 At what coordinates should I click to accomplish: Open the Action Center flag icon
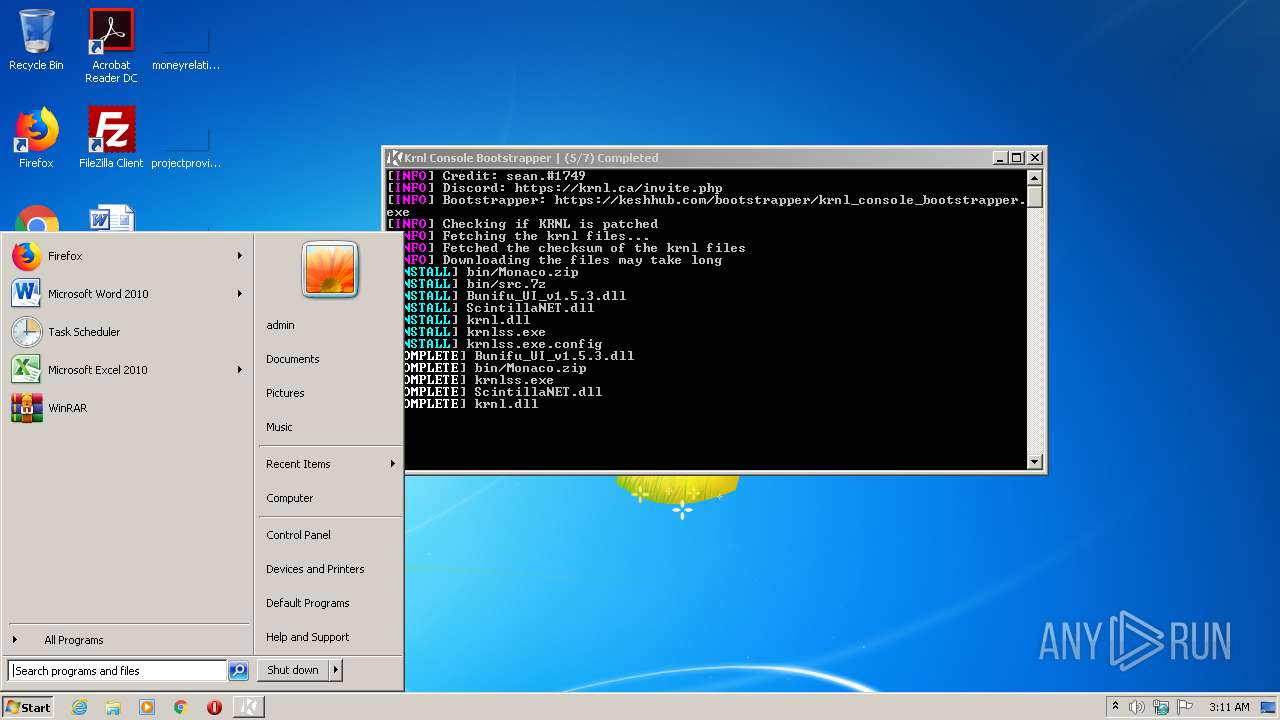pos(1184,707)
